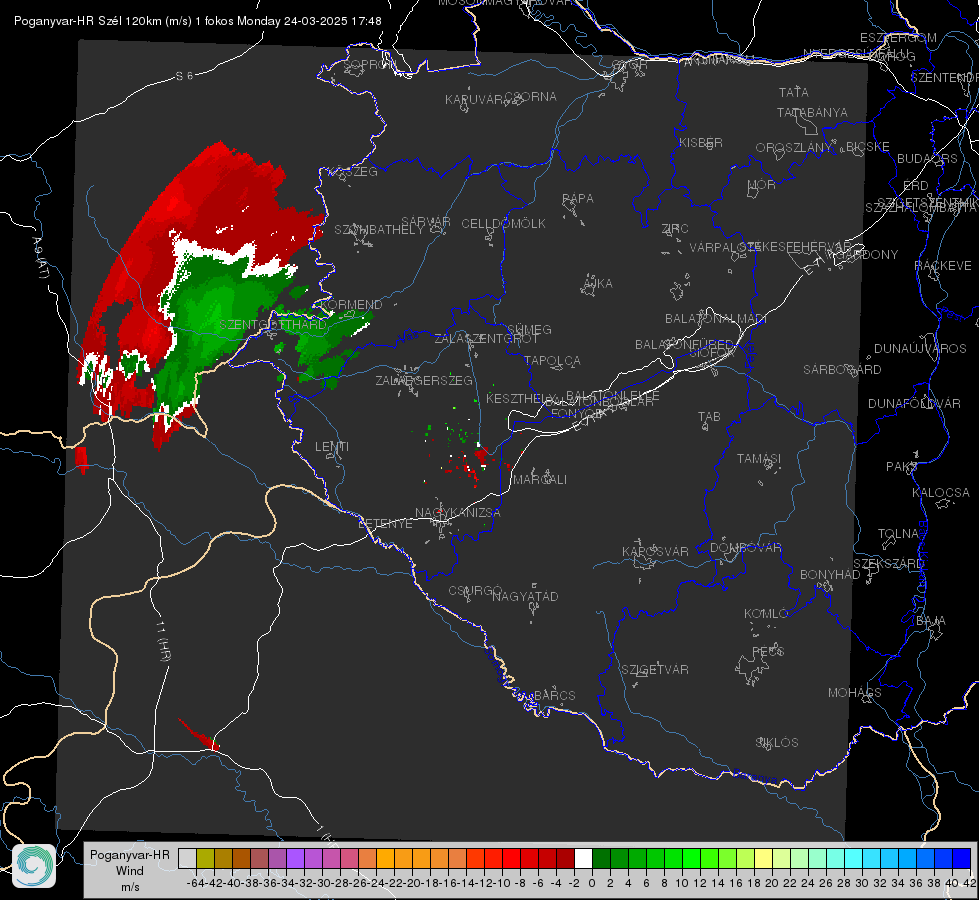Click the radar title text with date 24-03-2025
The height and width of the screenshot is (900, 979).
tap(197, 21)
